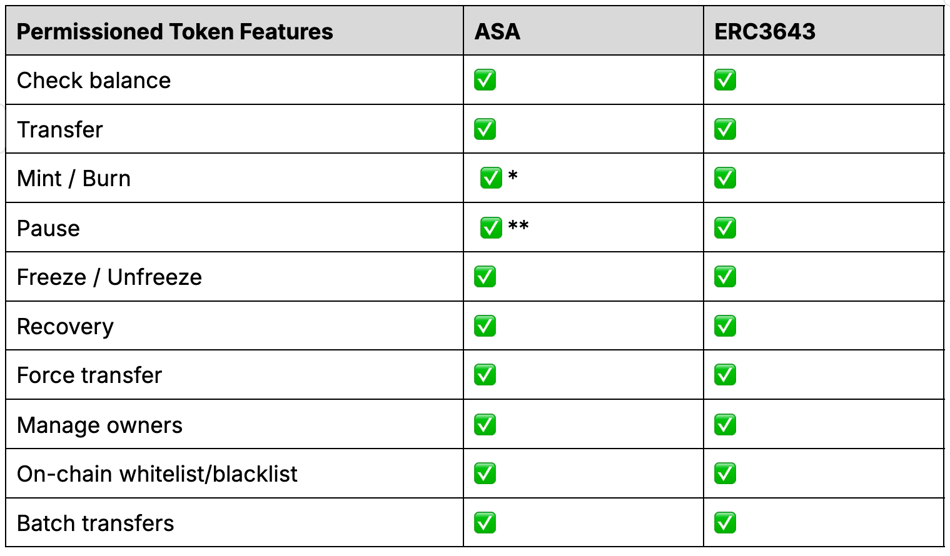Select ASA checkmark for Manage owners
The width and height of the screenshot is (950, 556).
pos(485,425)
